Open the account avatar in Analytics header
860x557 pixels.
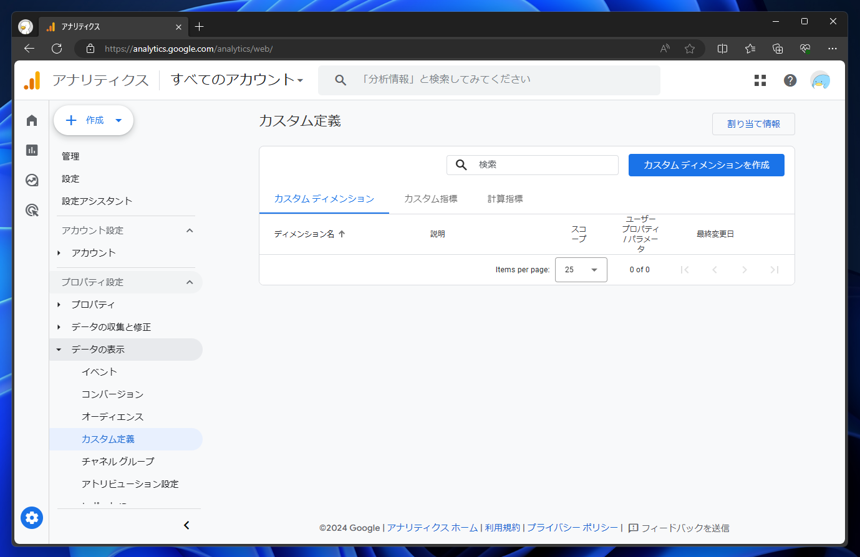[x=820, y=81]
